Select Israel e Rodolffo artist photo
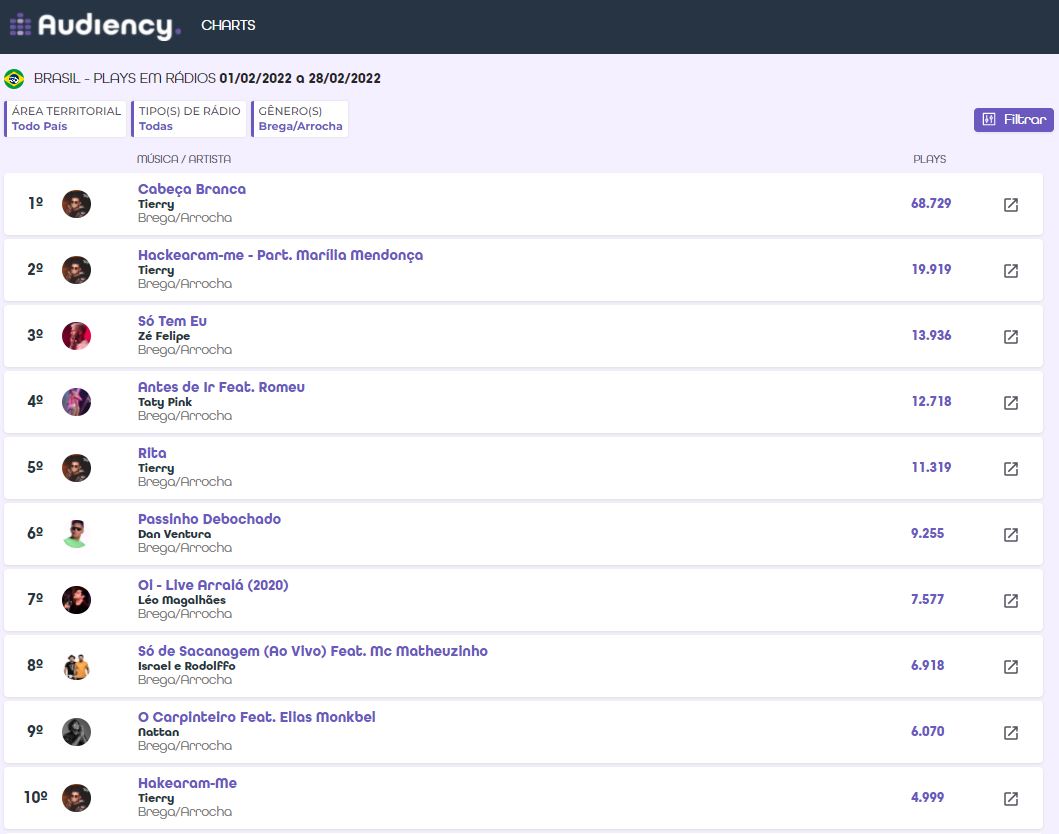Viewport: 1059px width, 834px height. [76, 666]
